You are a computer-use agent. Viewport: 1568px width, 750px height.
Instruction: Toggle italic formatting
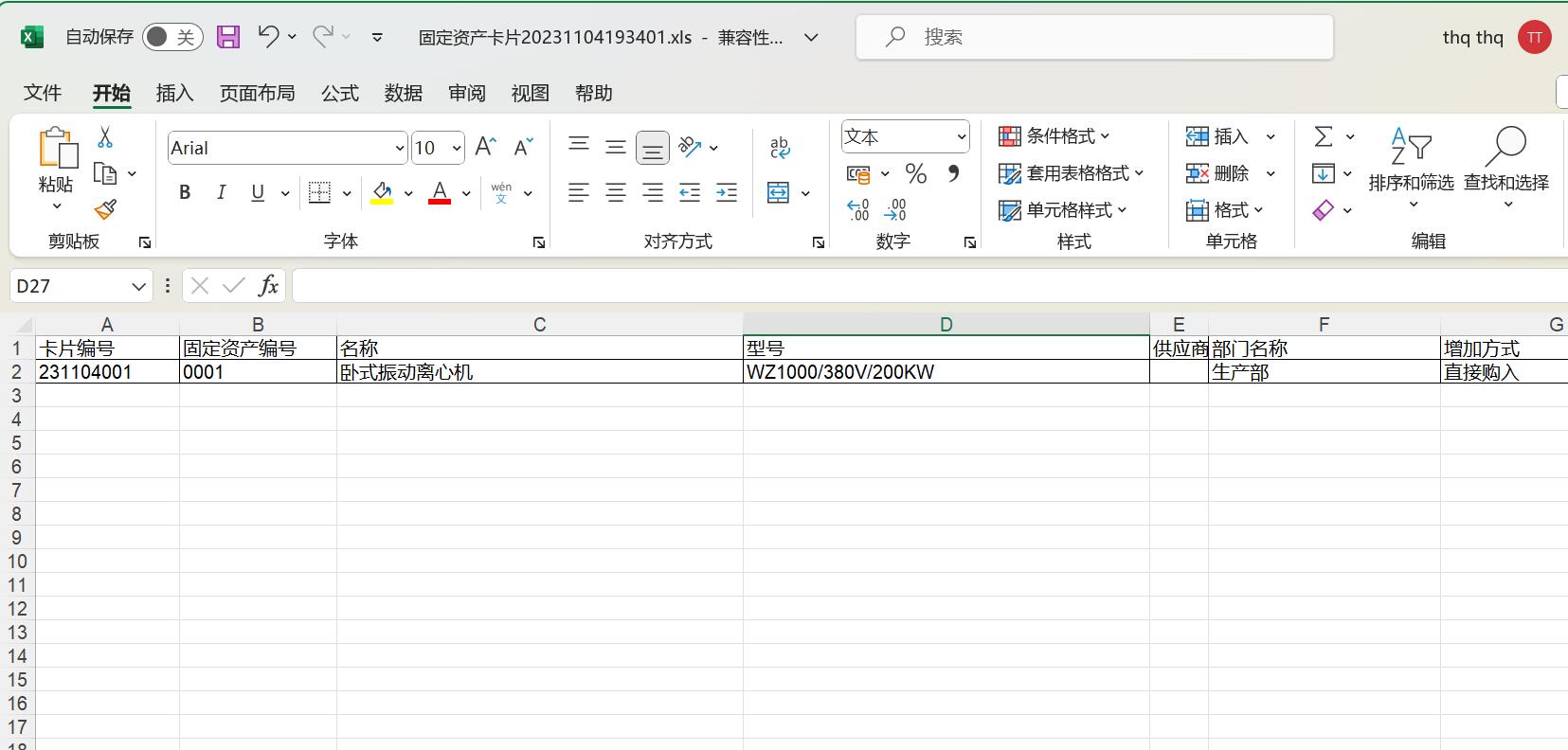pyautogui.click(x=221, y=193)
